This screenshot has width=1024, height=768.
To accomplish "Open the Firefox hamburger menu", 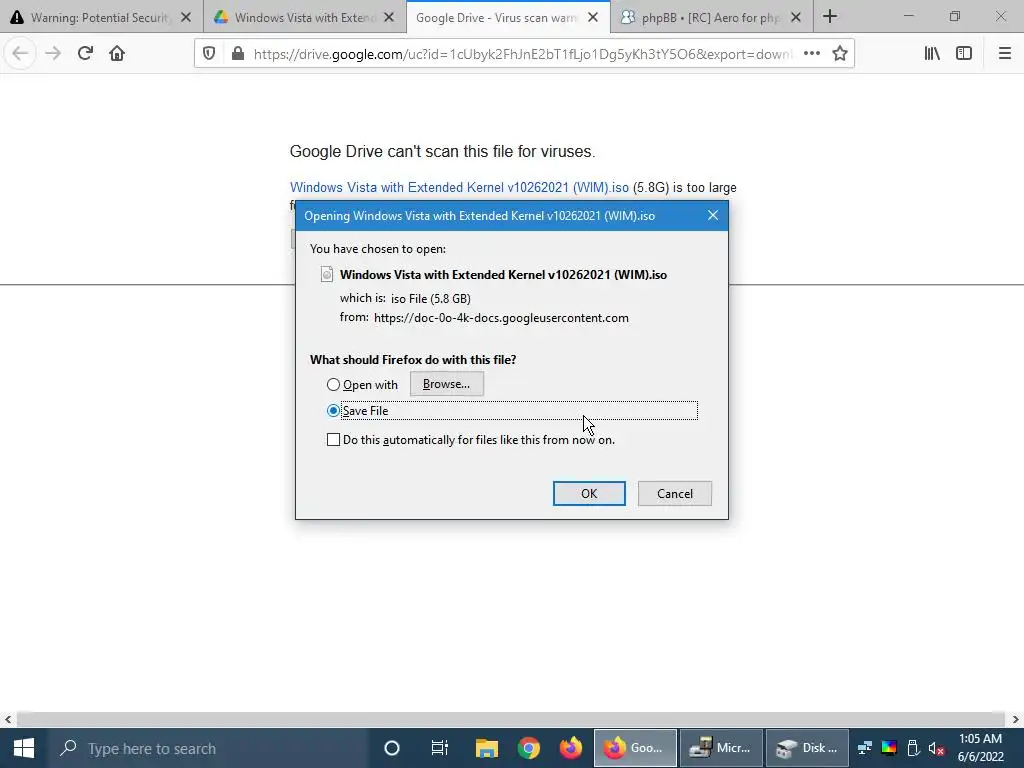I will pyautogui.click(x=1005, y=54).
